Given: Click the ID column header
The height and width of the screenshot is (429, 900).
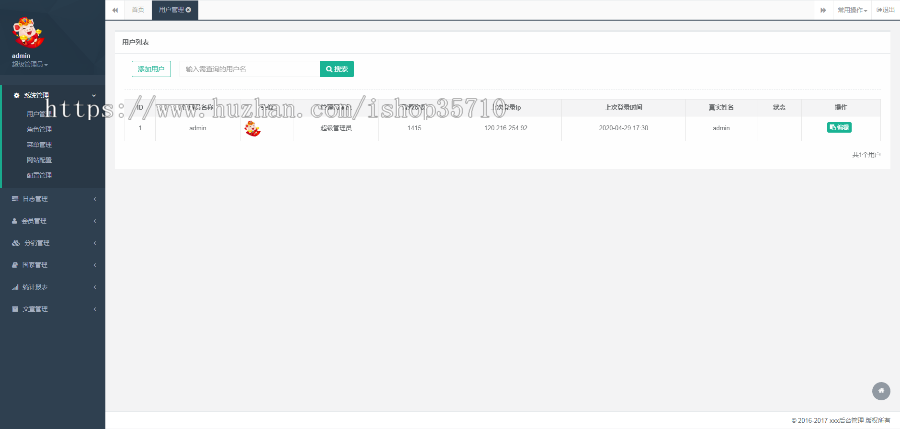Looking at the screenshot, I should 140,107.
